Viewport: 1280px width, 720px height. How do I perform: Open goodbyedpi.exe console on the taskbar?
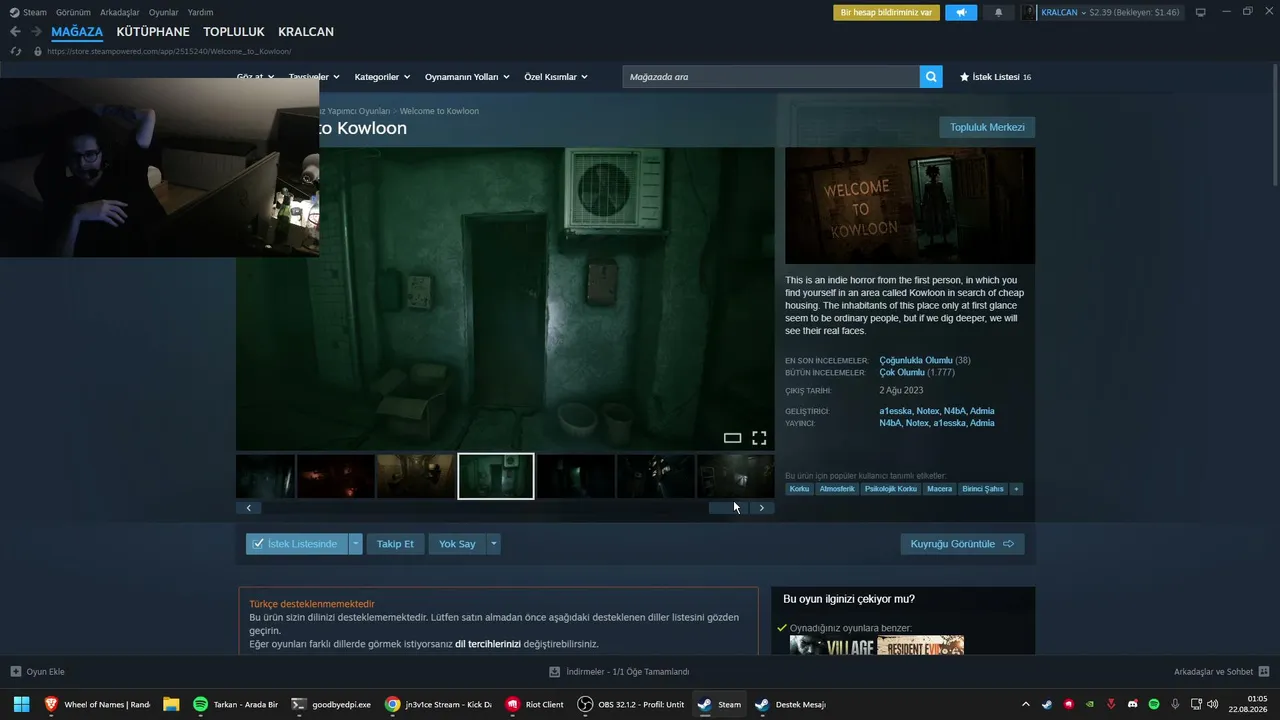point(332,704)
